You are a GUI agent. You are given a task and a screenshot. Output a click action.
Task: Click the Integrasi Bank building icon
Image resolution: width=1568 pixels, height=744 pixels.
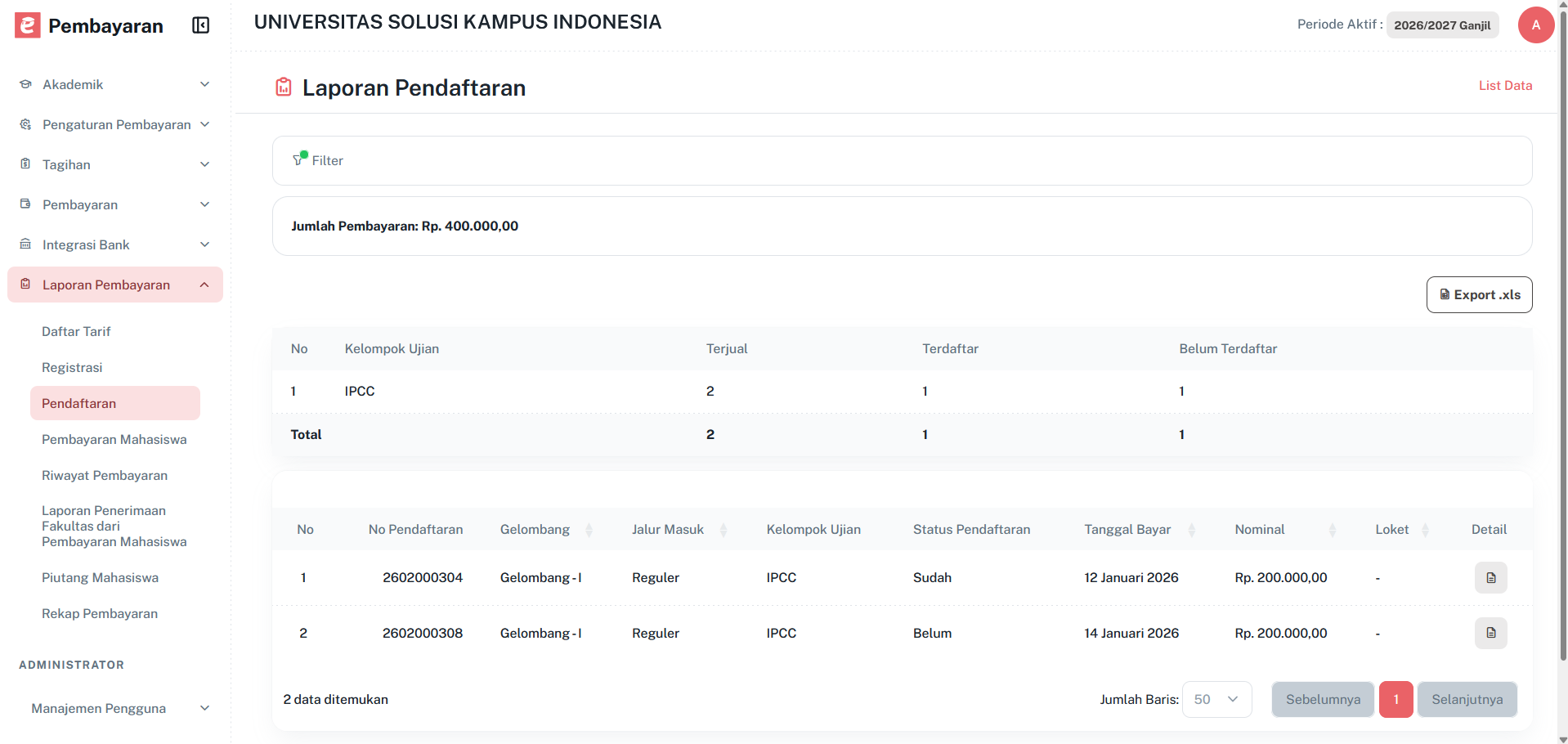pyautogui.click(x=25, y=244)
